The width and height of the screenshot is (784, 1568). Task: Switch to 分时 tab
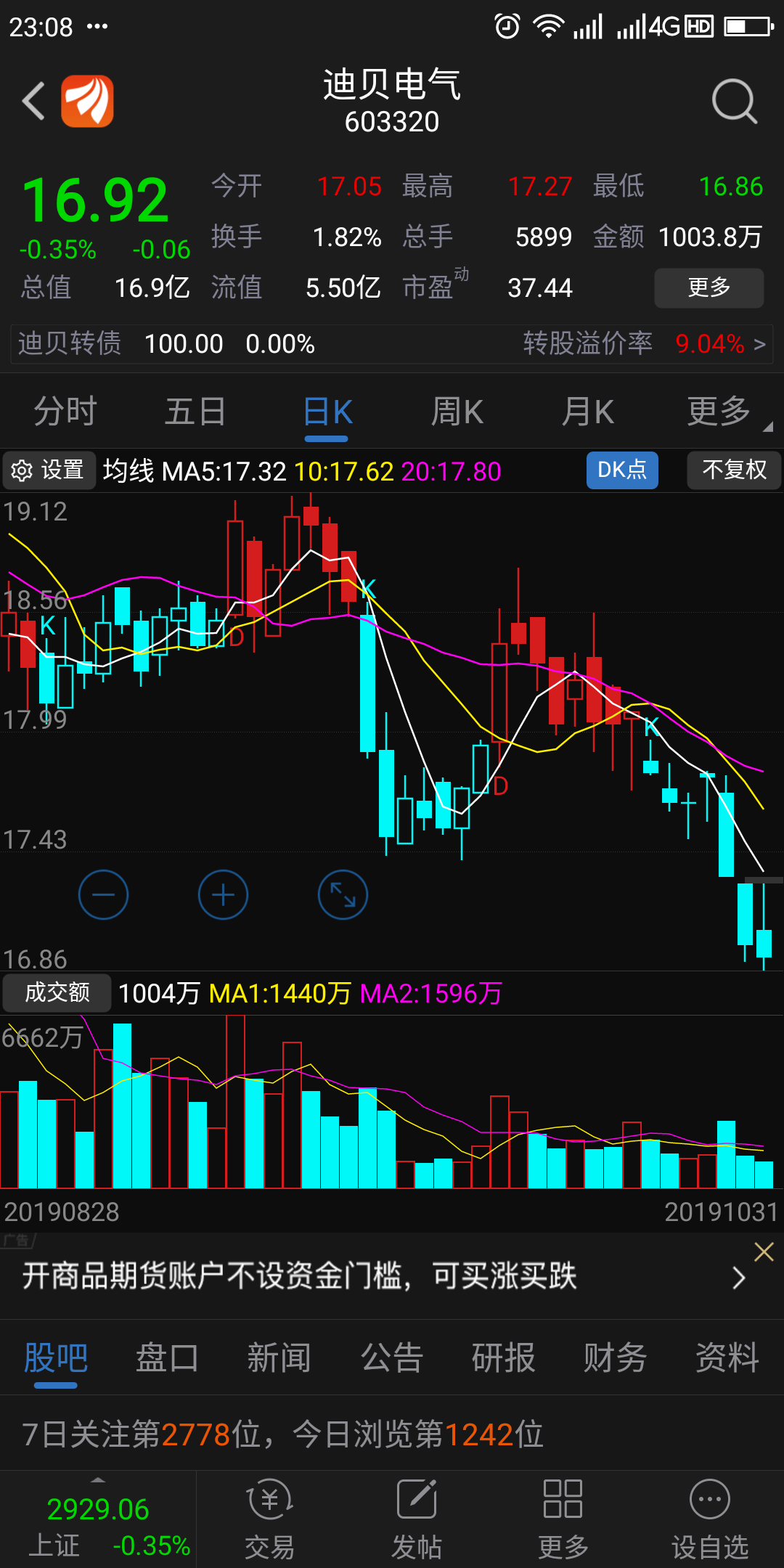pyautogui.click(x=65, y=412)
